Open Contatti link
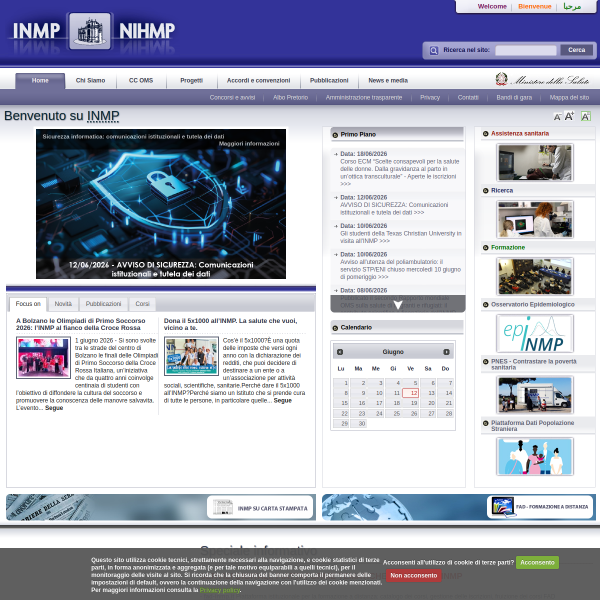Viewport: 600px width, 600px height. [x=468, y=98]
